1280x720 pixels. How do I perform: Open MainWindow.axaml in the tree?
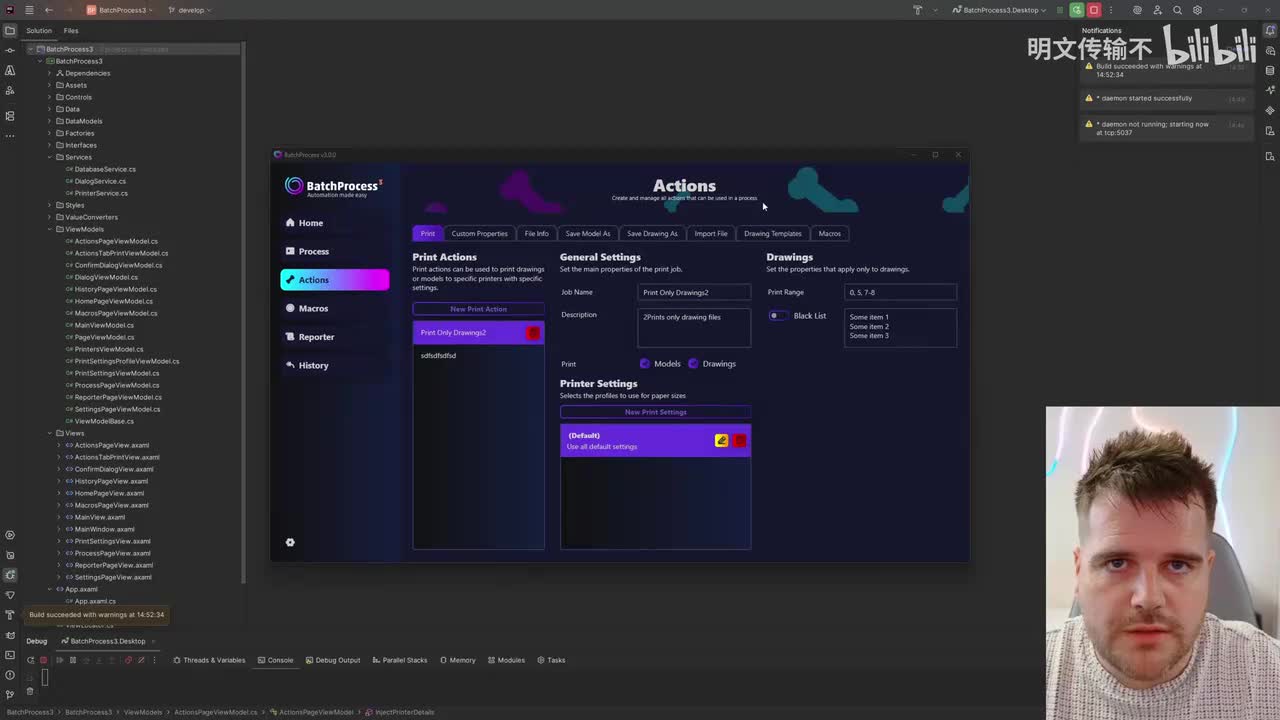[104, 529]
